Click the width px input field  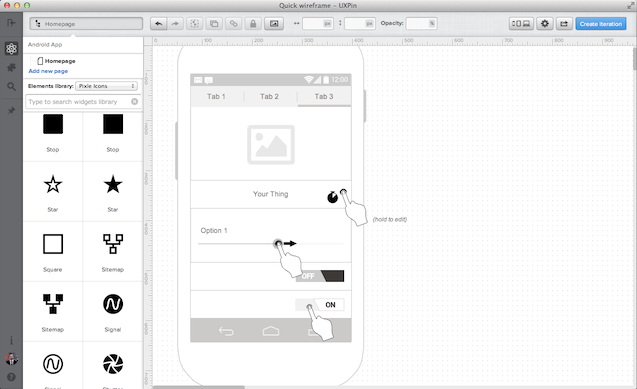(x=318, y=24)
